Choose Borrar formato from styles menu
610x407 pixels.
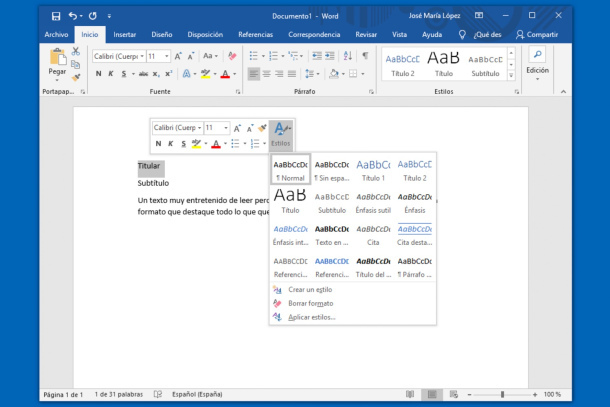[x=311, y=303]
